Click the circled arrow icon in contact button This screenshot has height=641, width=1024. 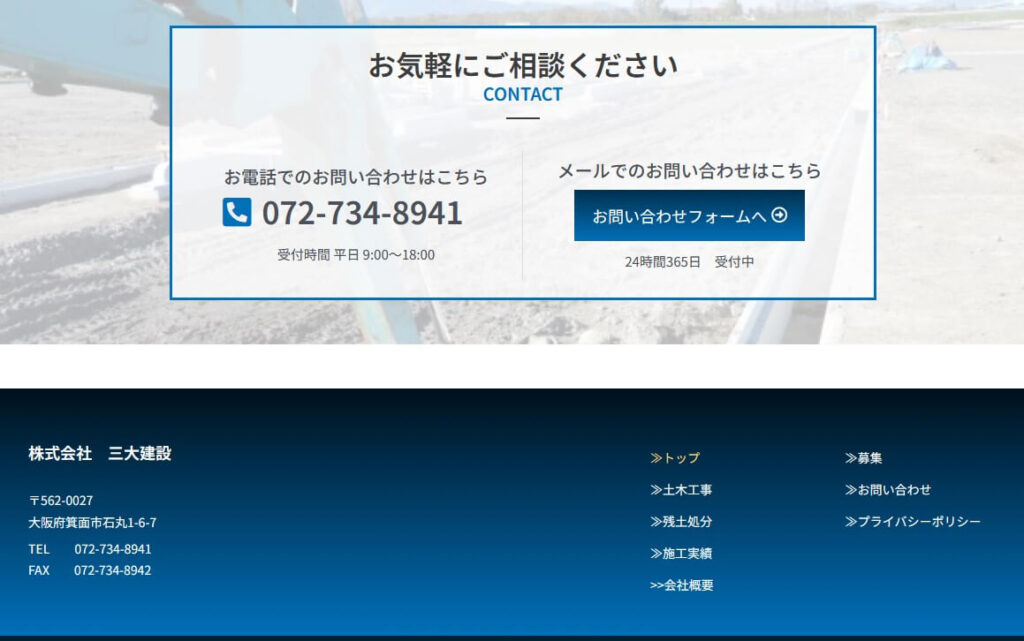click(780, 215)
